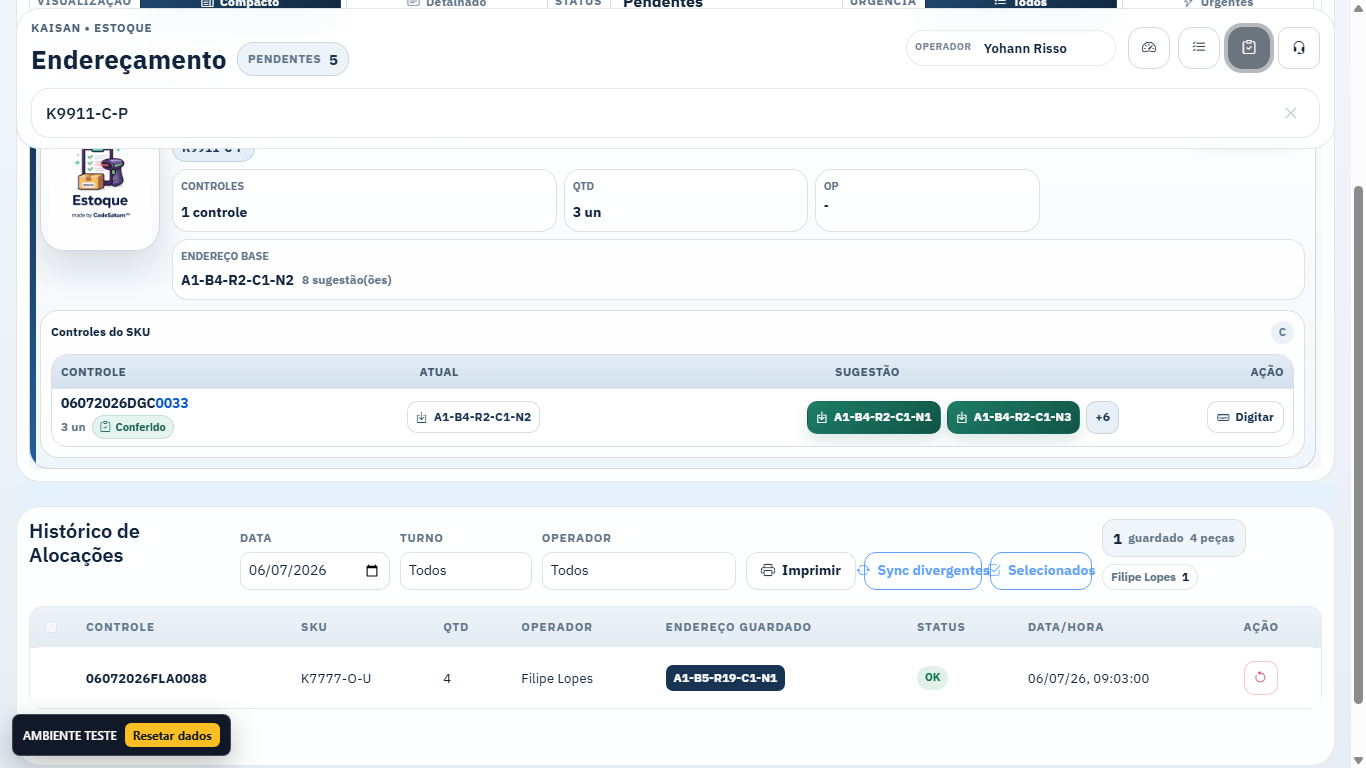Click the Digitar button
Viewport: 1366px width, 768px height.
coord(1245,417)
